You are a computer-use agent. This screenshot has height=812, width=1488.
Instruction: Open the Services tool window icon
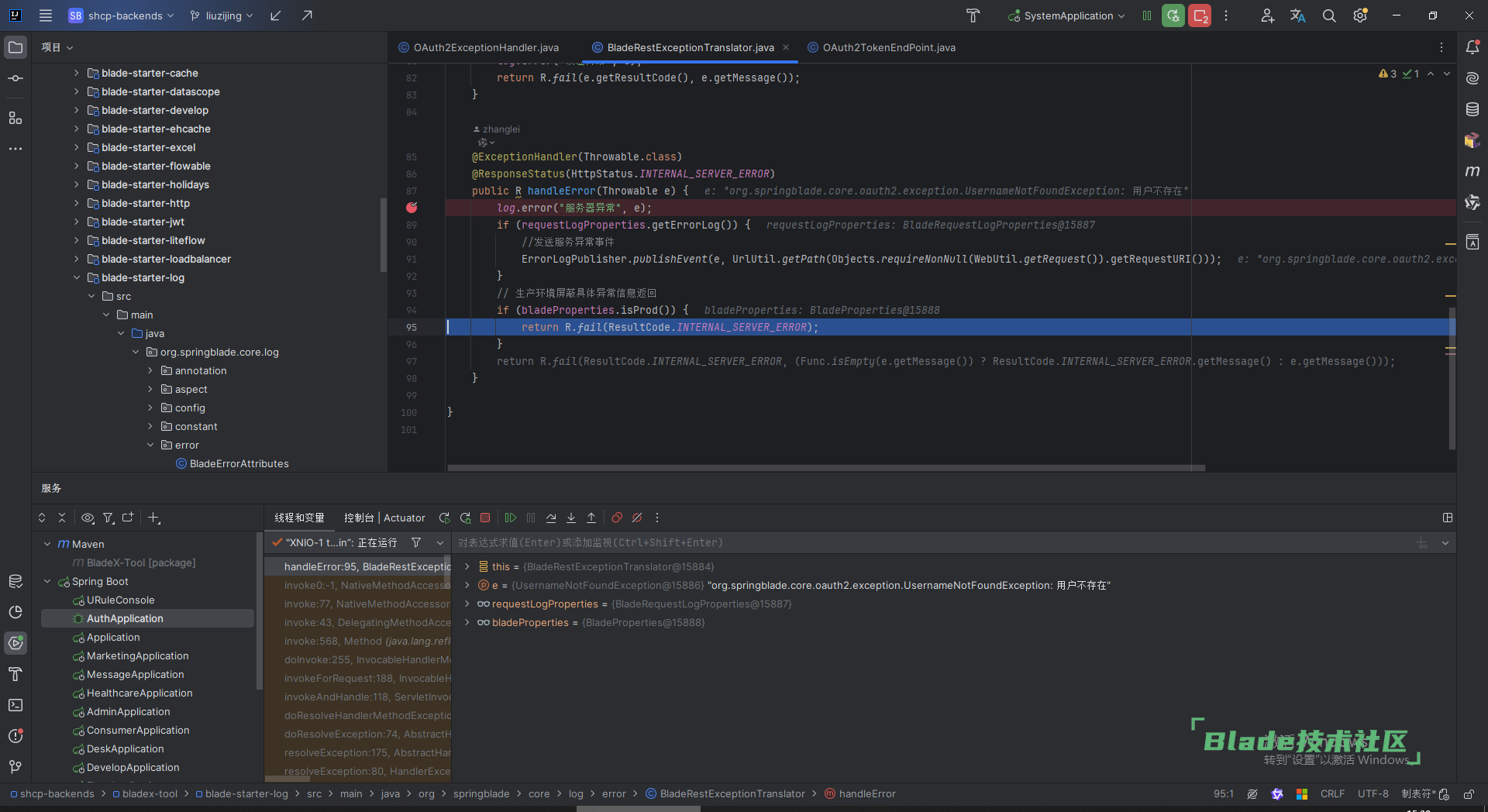point(15,643)
